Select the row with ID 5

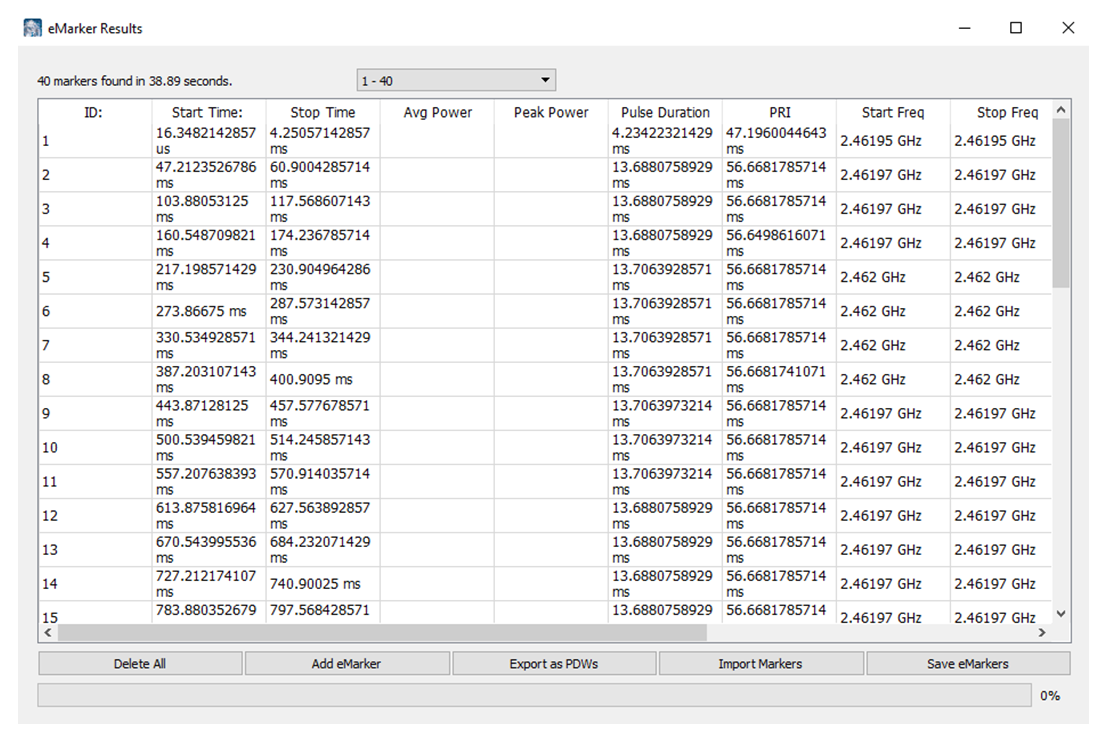click(95, 277)
